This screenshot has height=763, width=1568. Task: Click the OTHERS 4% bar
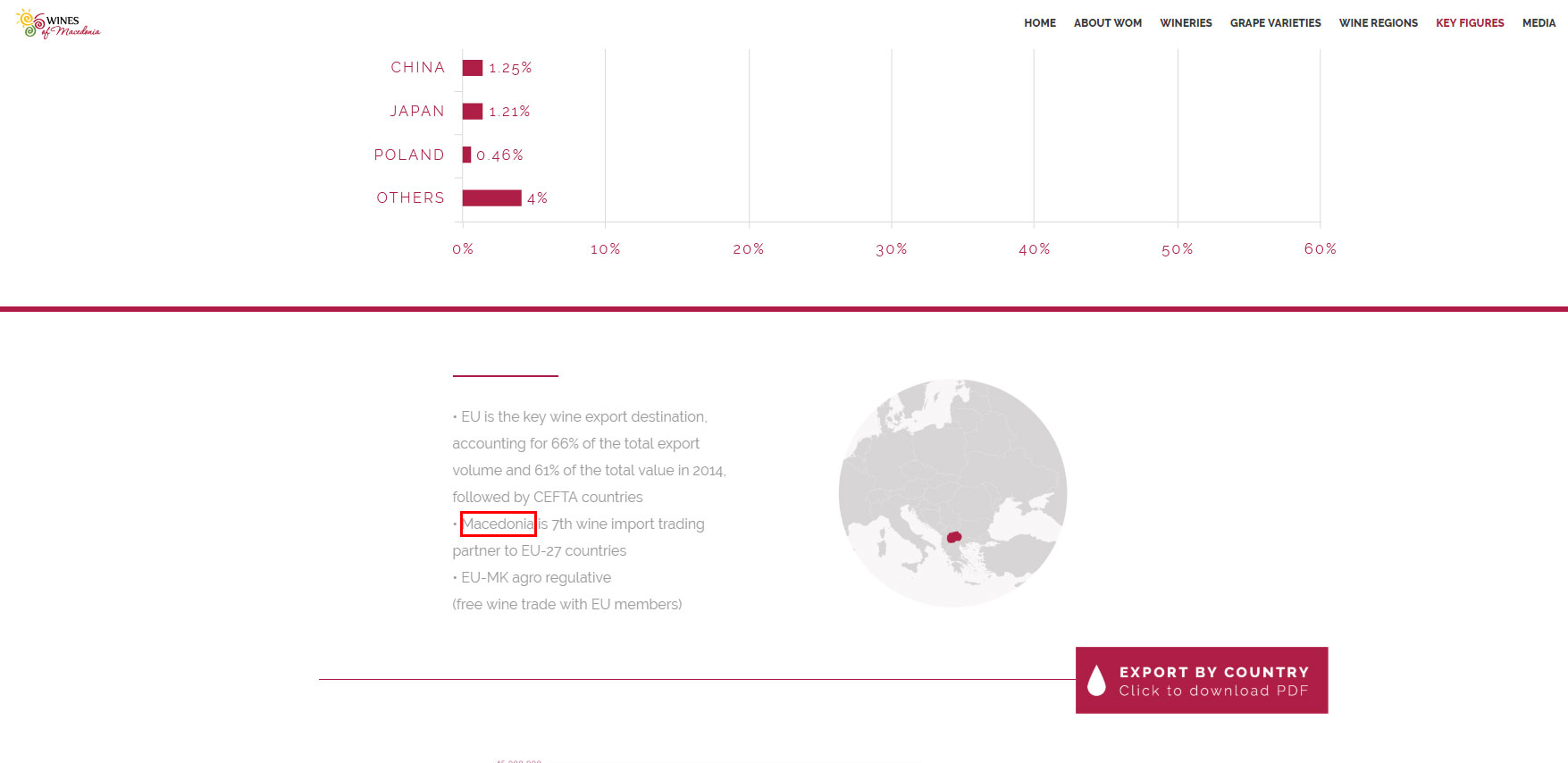click(491, 198)
